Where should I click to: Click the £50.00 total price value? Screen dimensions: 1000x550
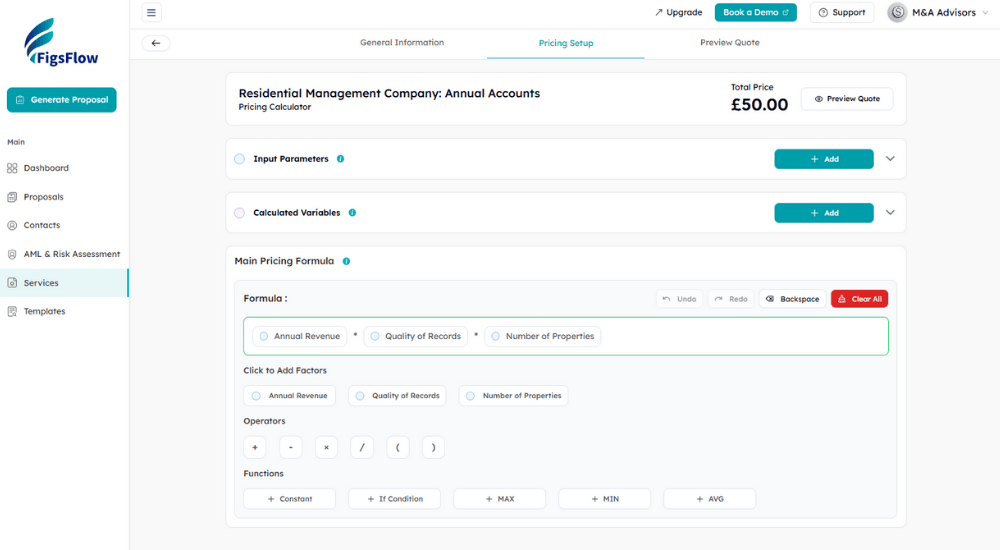tap(759, 105)
